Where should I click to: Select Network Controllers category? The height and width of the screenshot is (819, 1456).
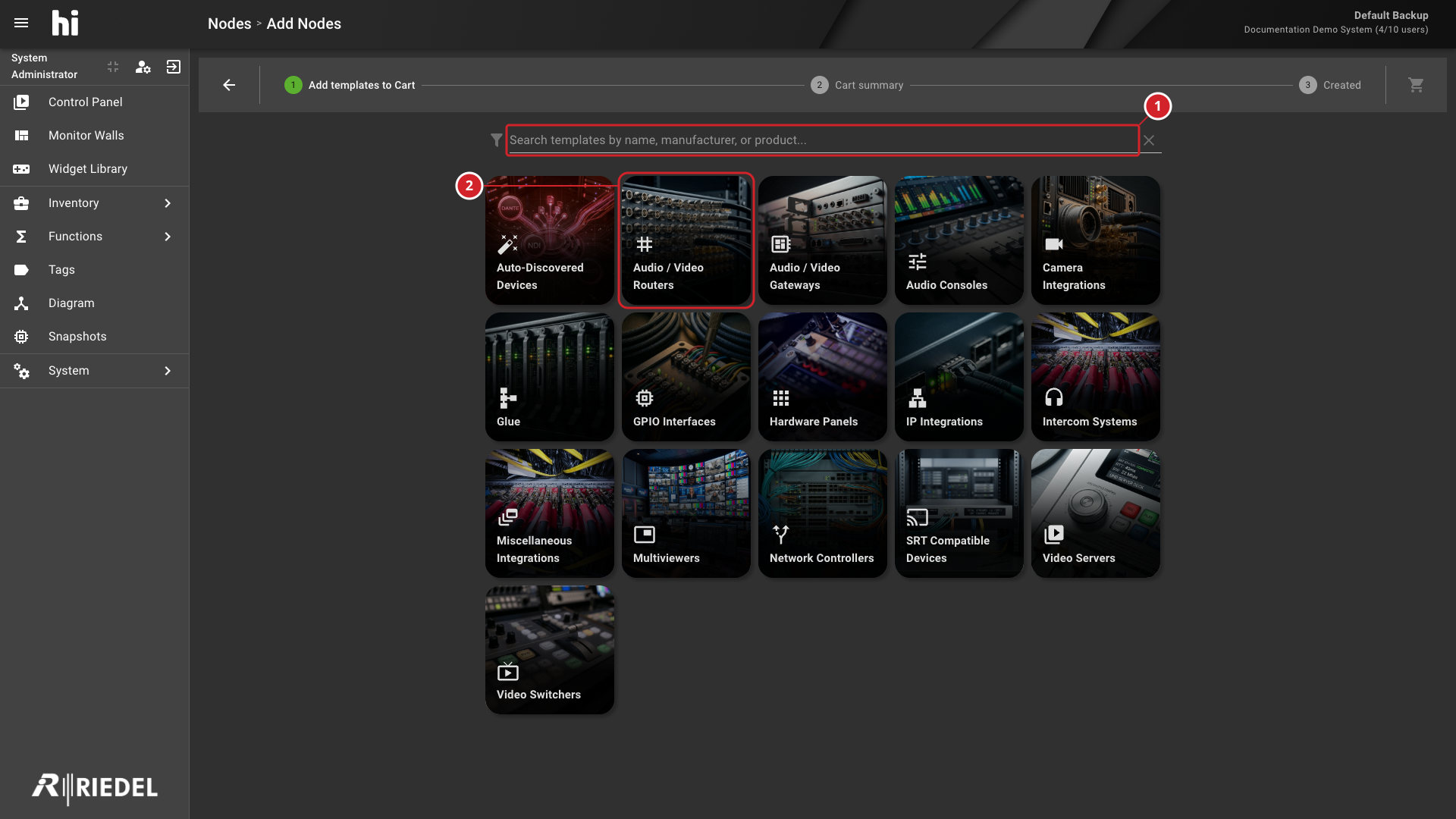tap(823, 513)
